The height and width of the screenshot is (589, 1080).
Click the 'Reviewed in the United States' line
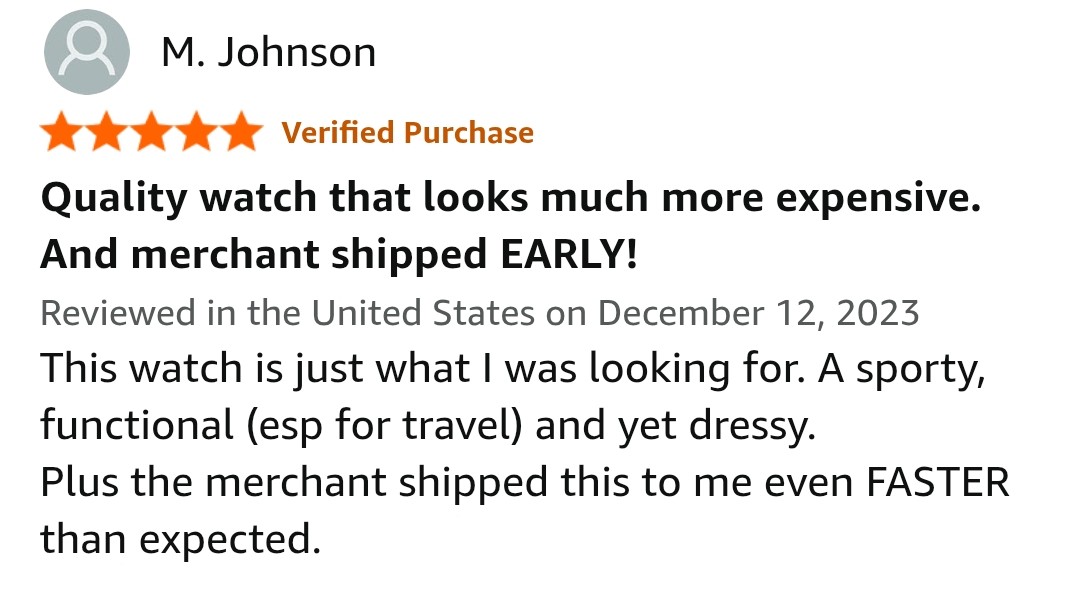coord(480,313)
